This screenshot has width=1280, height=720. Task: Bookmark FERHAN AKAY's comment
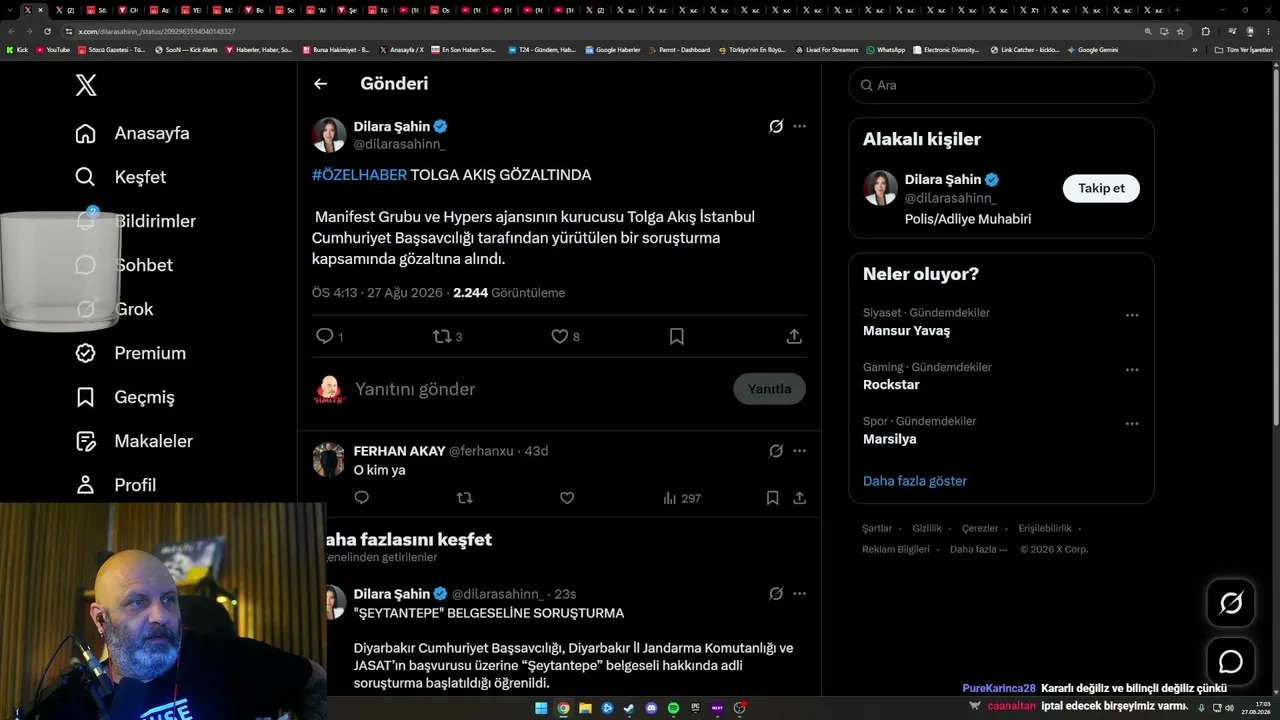coord(772,498)
